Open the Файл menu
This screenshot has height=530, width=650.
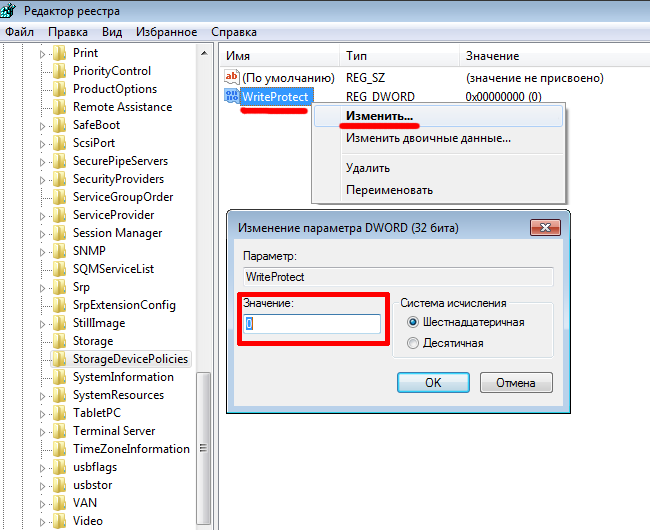(x=19, y=32)
